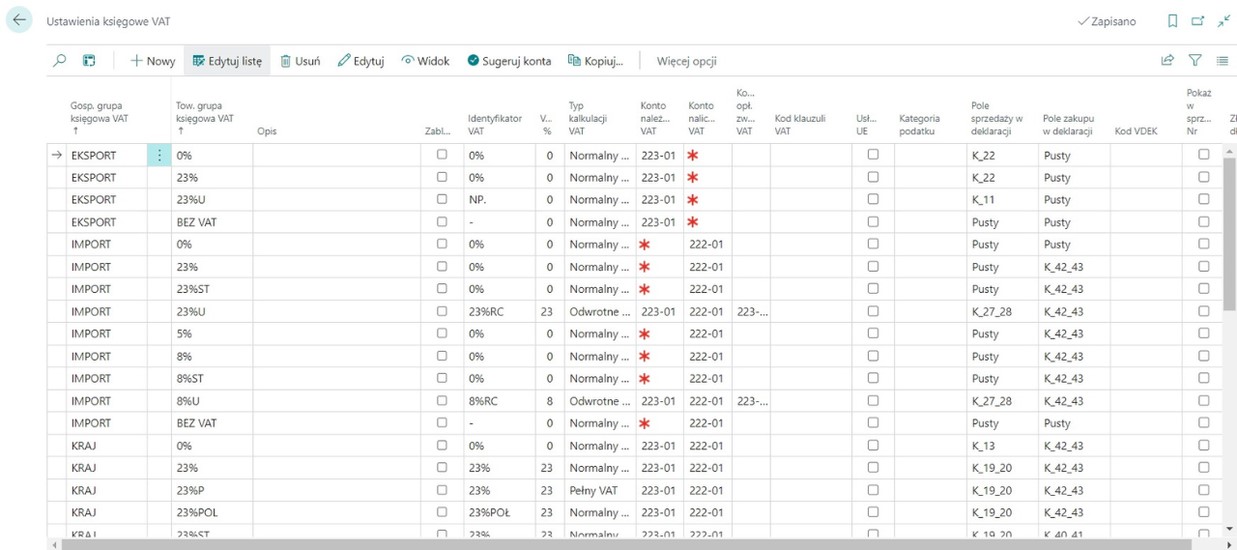
Task: Toggle the FactBox list icon
Action: click(x=1223, y=61)
